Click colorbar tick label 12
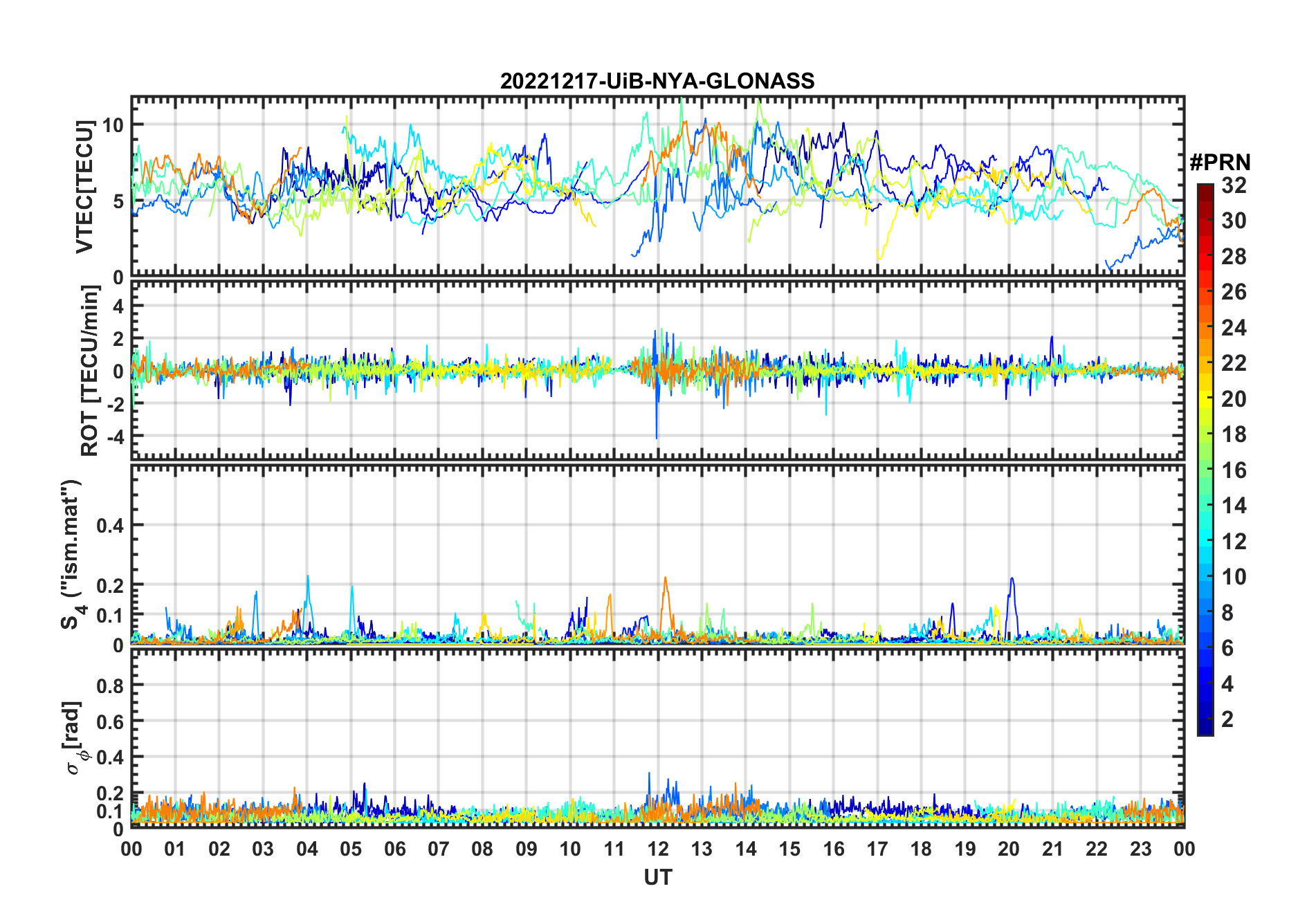1316x920 pixels. pos(1234,541)
